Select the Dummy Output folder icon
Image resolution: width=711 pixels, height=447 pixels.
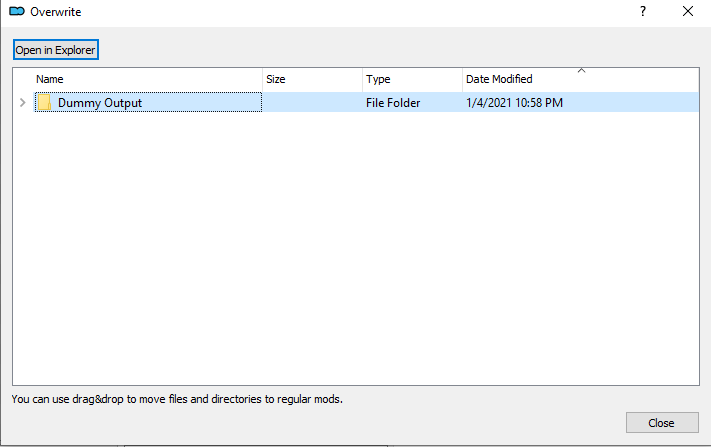[44, 102]
